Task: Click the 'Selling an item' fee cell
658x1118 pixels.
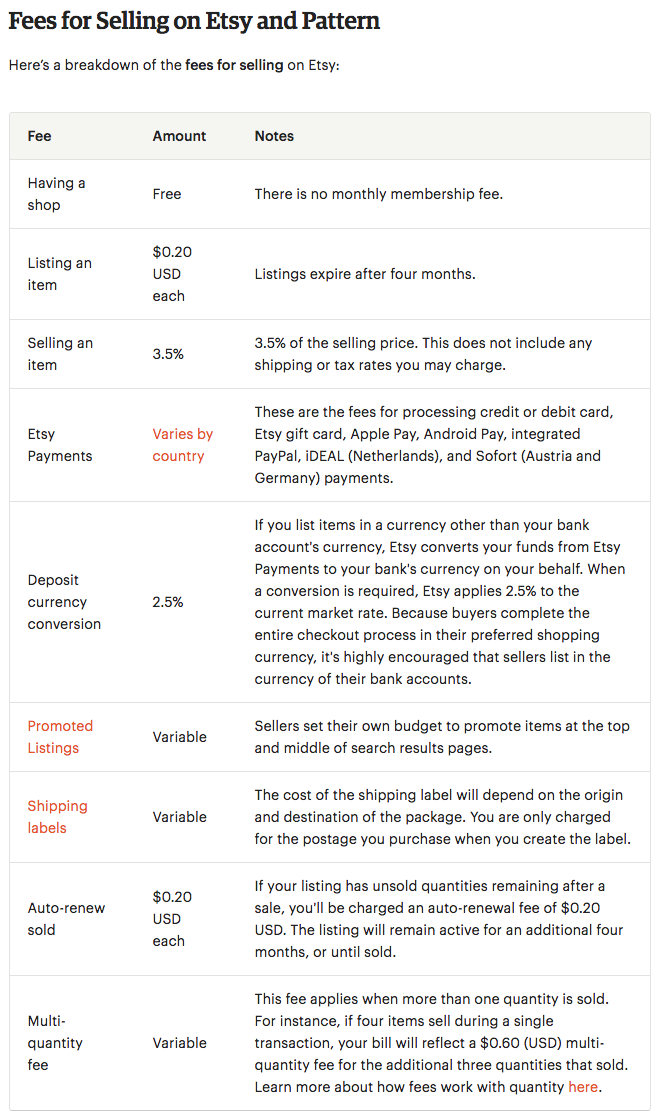Action: [x=60, y=354]
